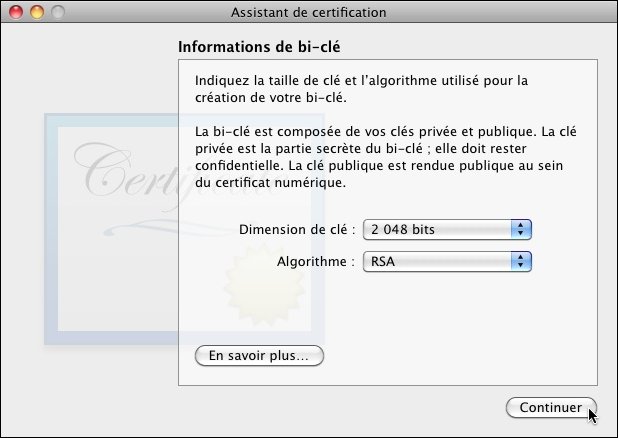Click the blue arrows on the 2 048 bits menu

(521, 229)
